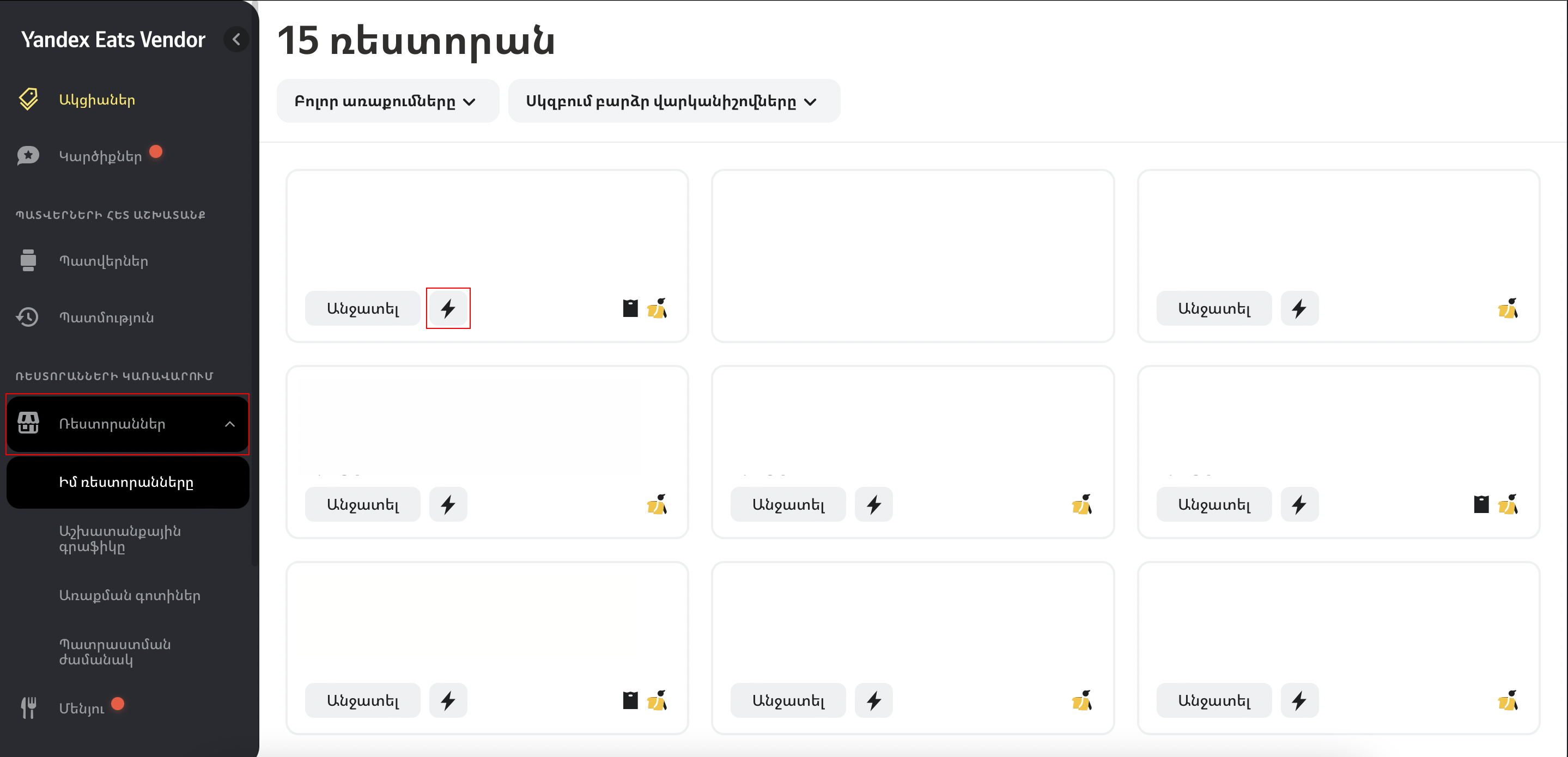Image resolution: width=1568 pixels, height=757 pixels.
Task: Click Անջատել on first restaurant card
Action: point(363,309)
